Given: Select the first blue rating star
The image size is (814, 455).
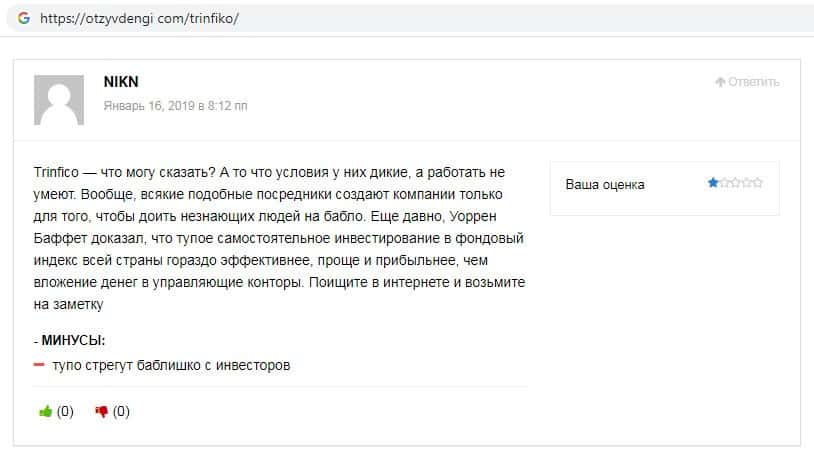Looking at the screenshot, I should coord(713,183).
